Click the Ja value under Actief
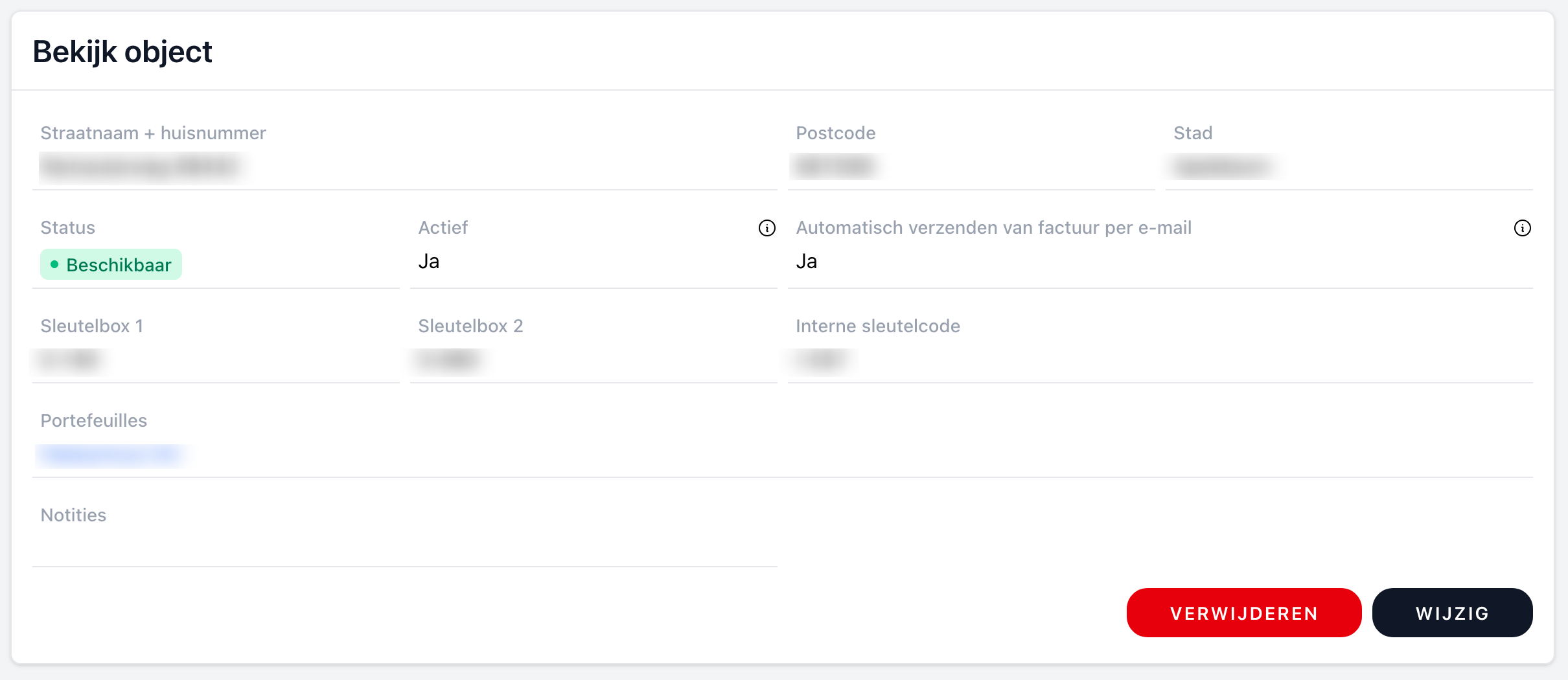Viewport: 1568px width, 680px height. pos(429,262)
